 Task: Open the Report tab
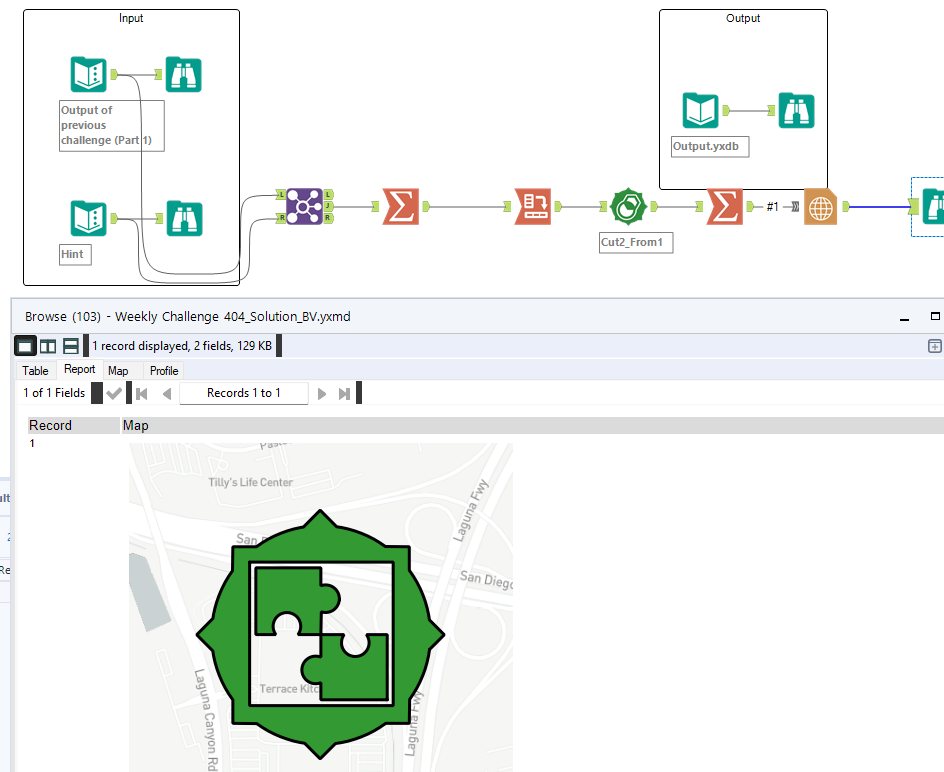[79, 369]
